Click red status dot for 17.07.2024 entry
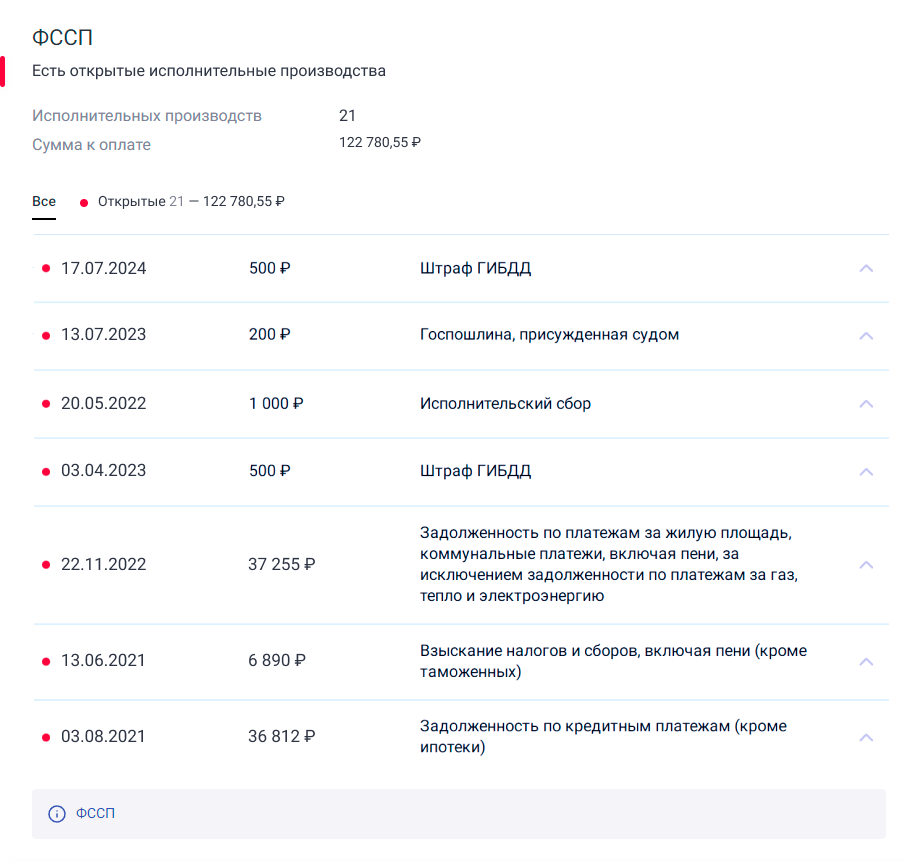The image size is (918, 863). pos(46,268)
